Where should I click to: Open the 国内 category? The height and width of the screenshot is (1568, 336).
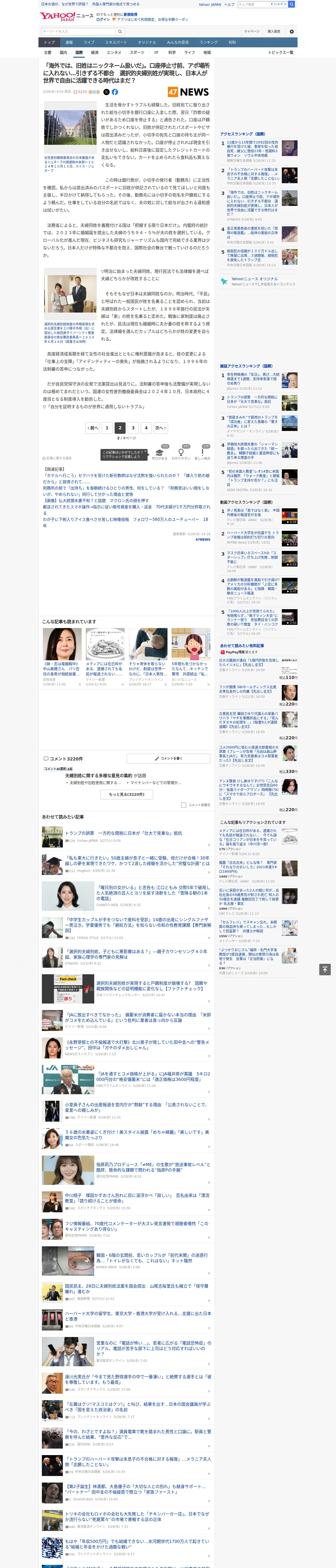63,52
